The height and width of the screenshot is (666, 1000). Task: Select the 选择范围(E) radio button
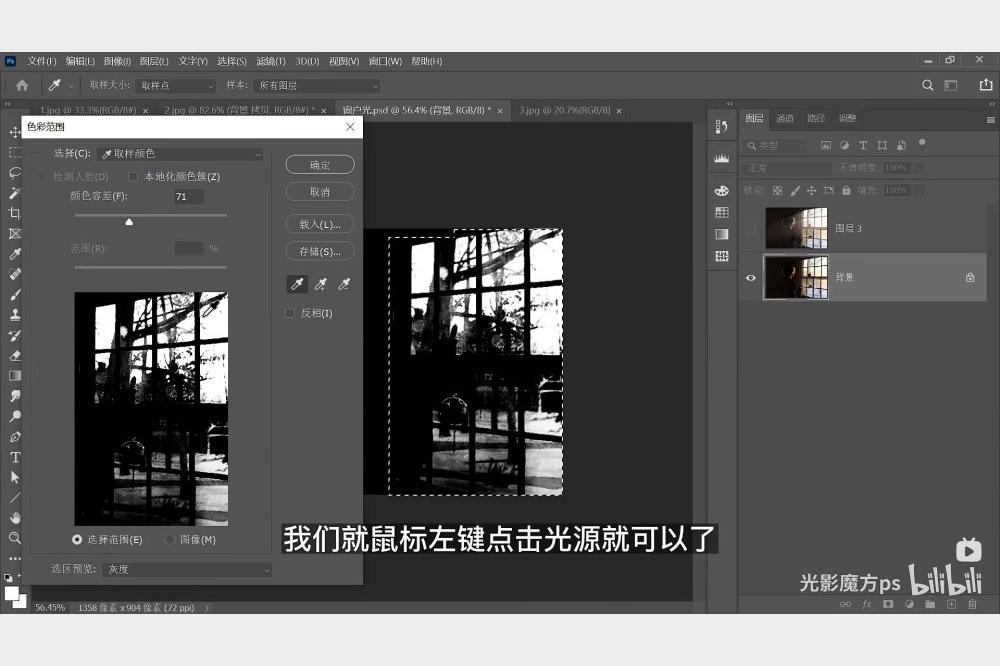77,540
